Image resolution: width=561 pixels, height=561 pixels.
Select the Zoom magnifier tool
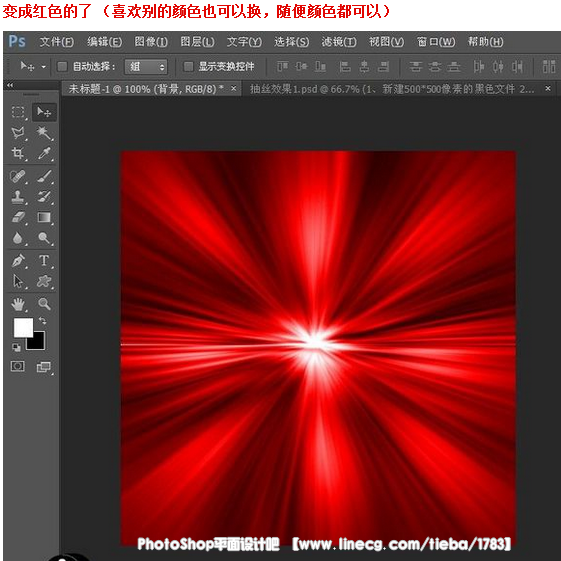click(x=44, y=304)
